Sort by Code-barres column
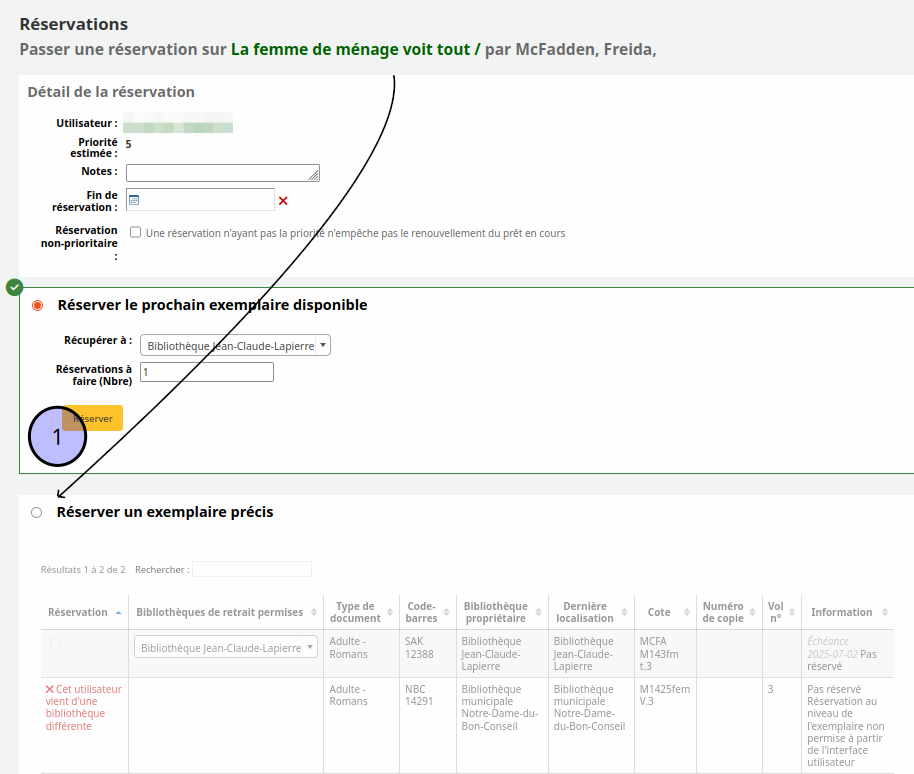This screenshot has height=774, width=914. tap(428, 612)
